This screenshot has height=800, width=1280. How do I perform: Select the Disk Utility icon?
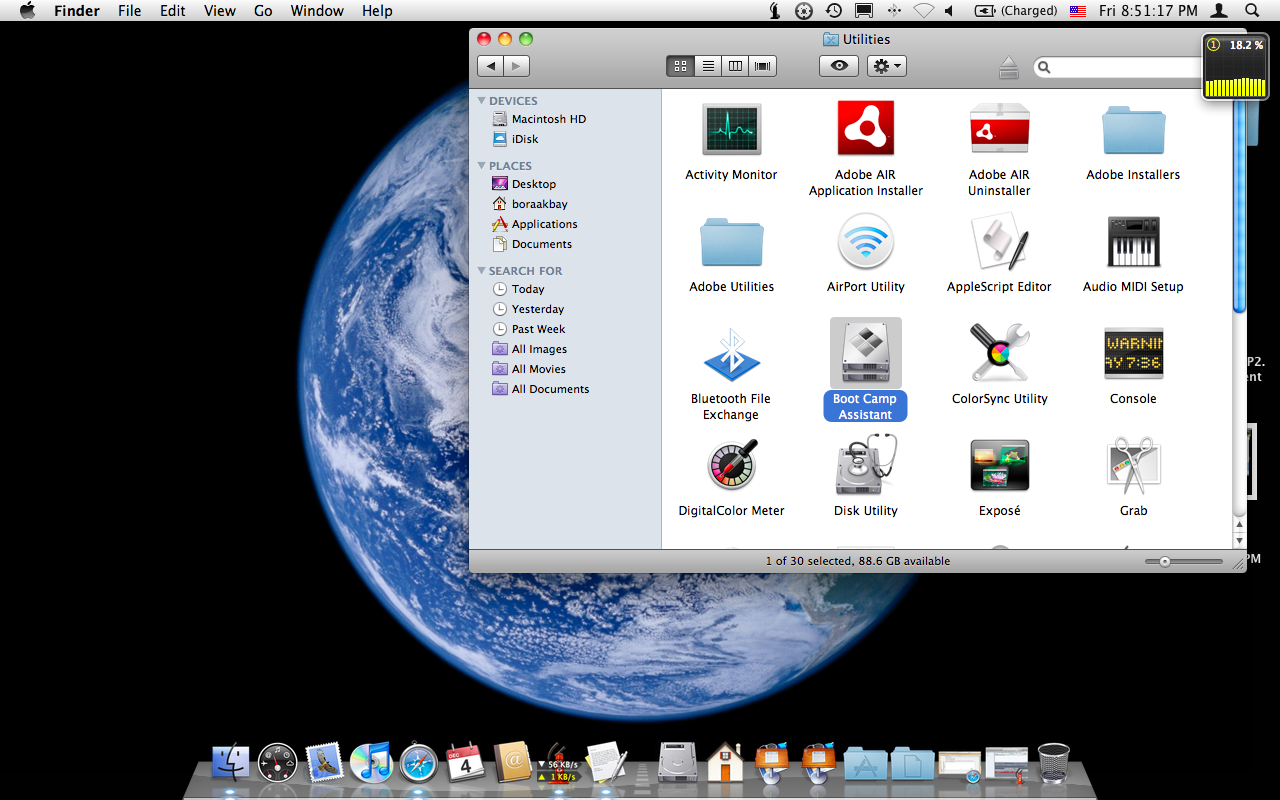click(x=866, y=465)
